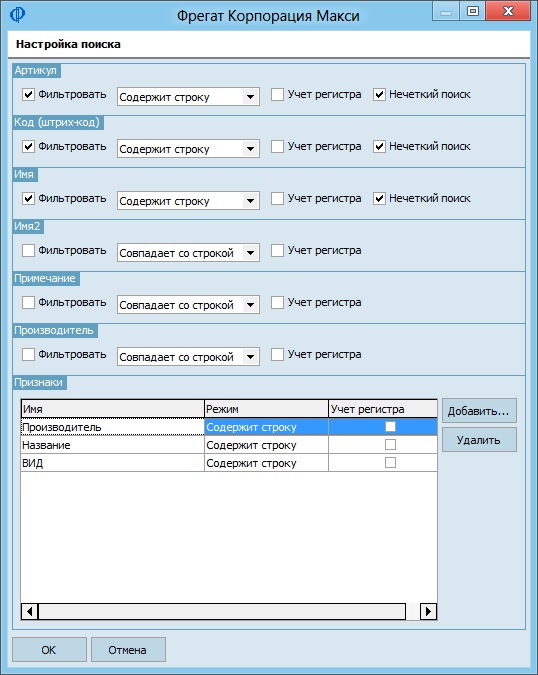The width and height of the screenshot is (538, 675).
Task: Click the Учет регистра column header
Action: [x=383, y=409]
